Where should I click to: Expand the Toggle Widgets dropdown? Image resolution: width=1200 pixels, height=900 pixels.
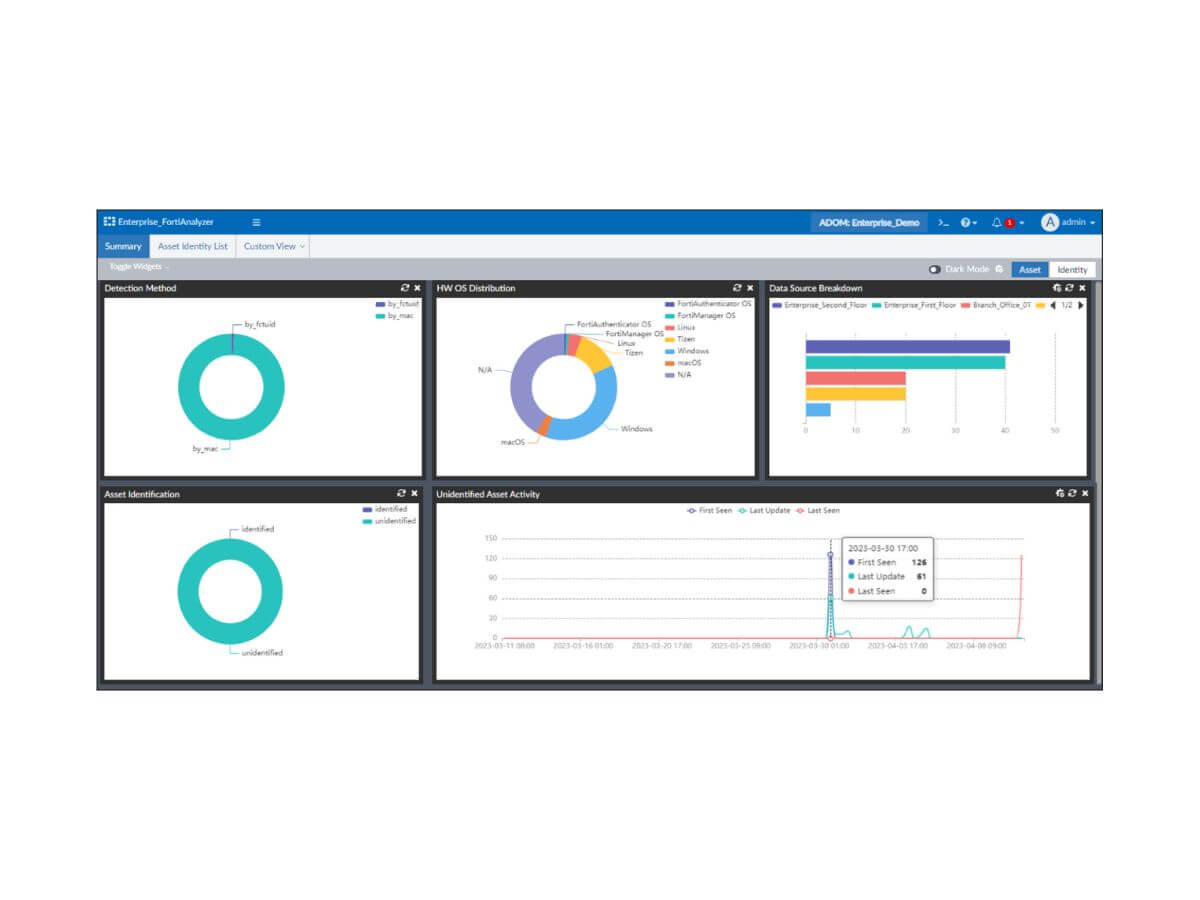138,267
